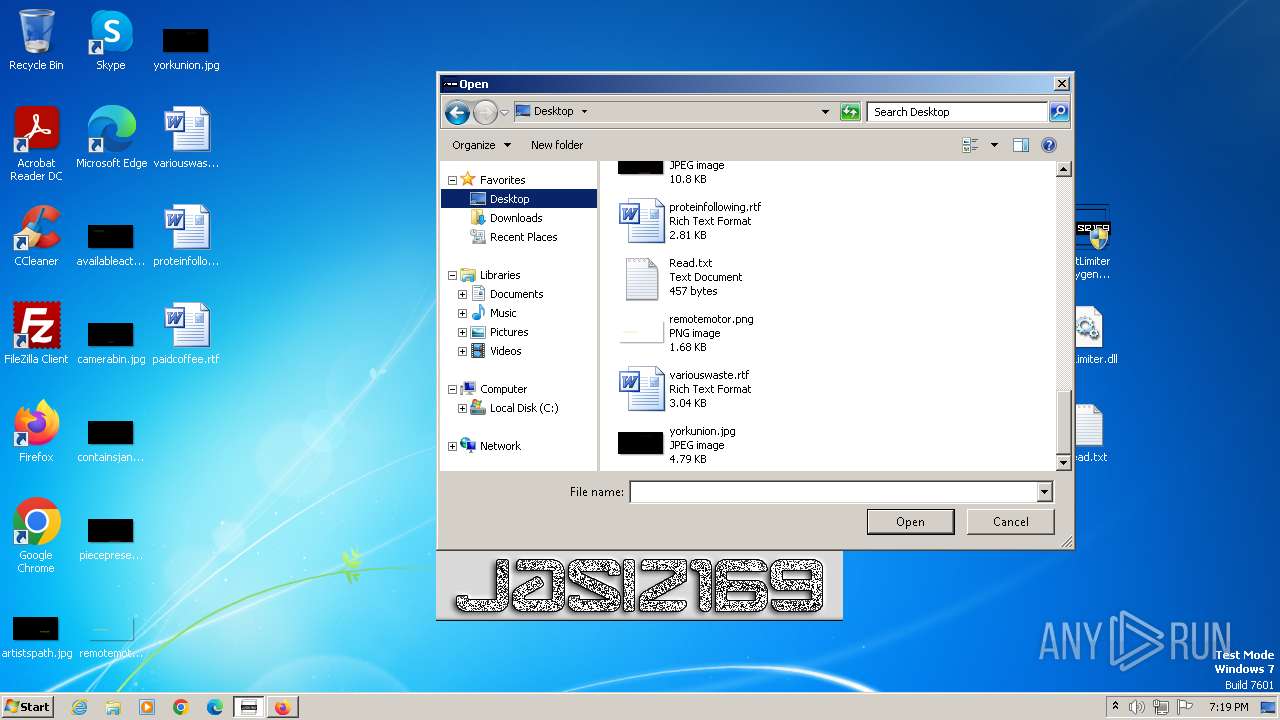The height and width of the screenshot is (720, 1280).
Task: Expand the Desktop breadcrumb arrow
Action: 584,112
